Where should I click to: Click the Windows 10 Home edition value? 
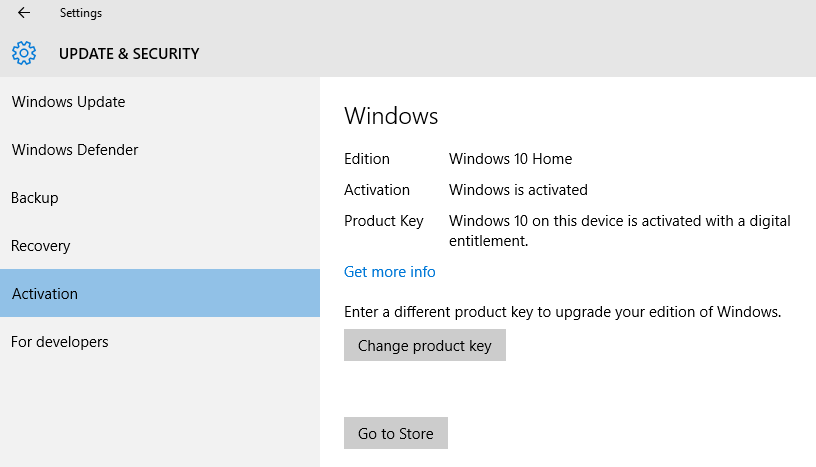(x=511, y=158)
